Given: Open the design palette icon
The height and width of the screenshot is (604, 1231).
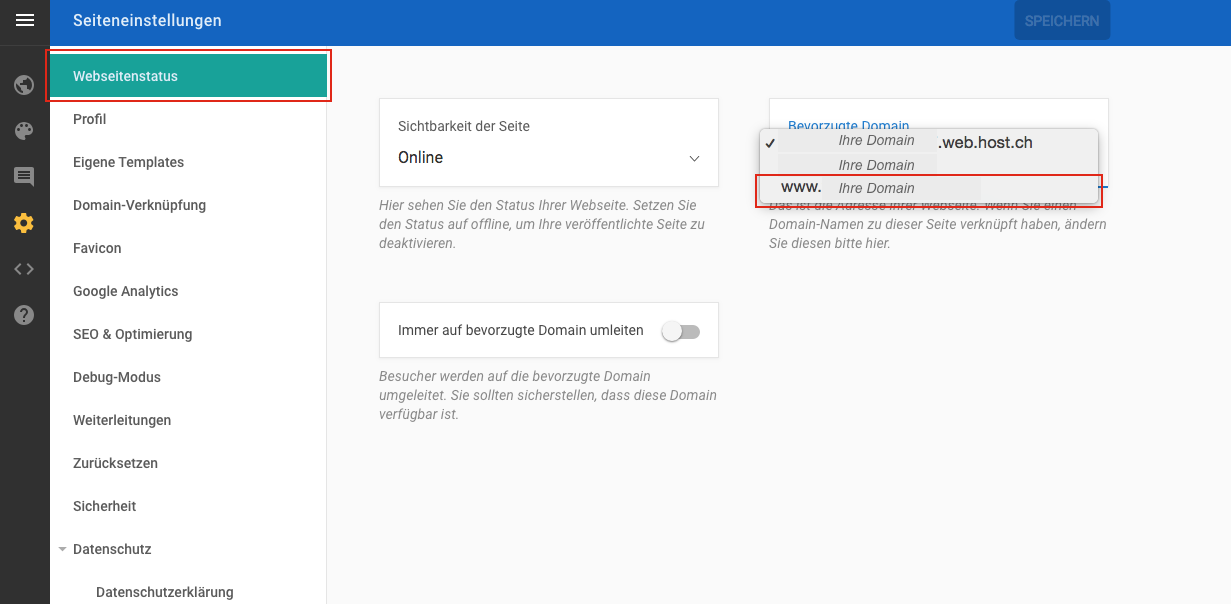Looking at the screenshot, I should click(x=24, y=131).
